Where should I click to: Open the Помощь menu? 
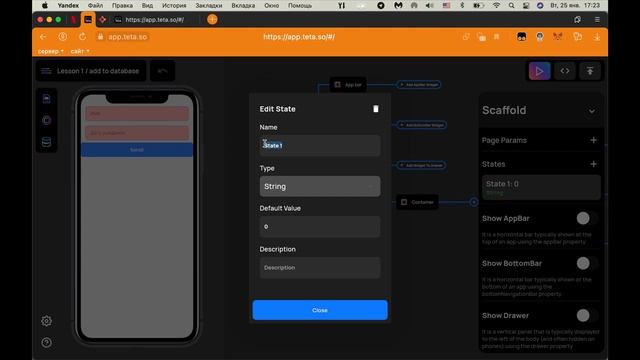300,5
